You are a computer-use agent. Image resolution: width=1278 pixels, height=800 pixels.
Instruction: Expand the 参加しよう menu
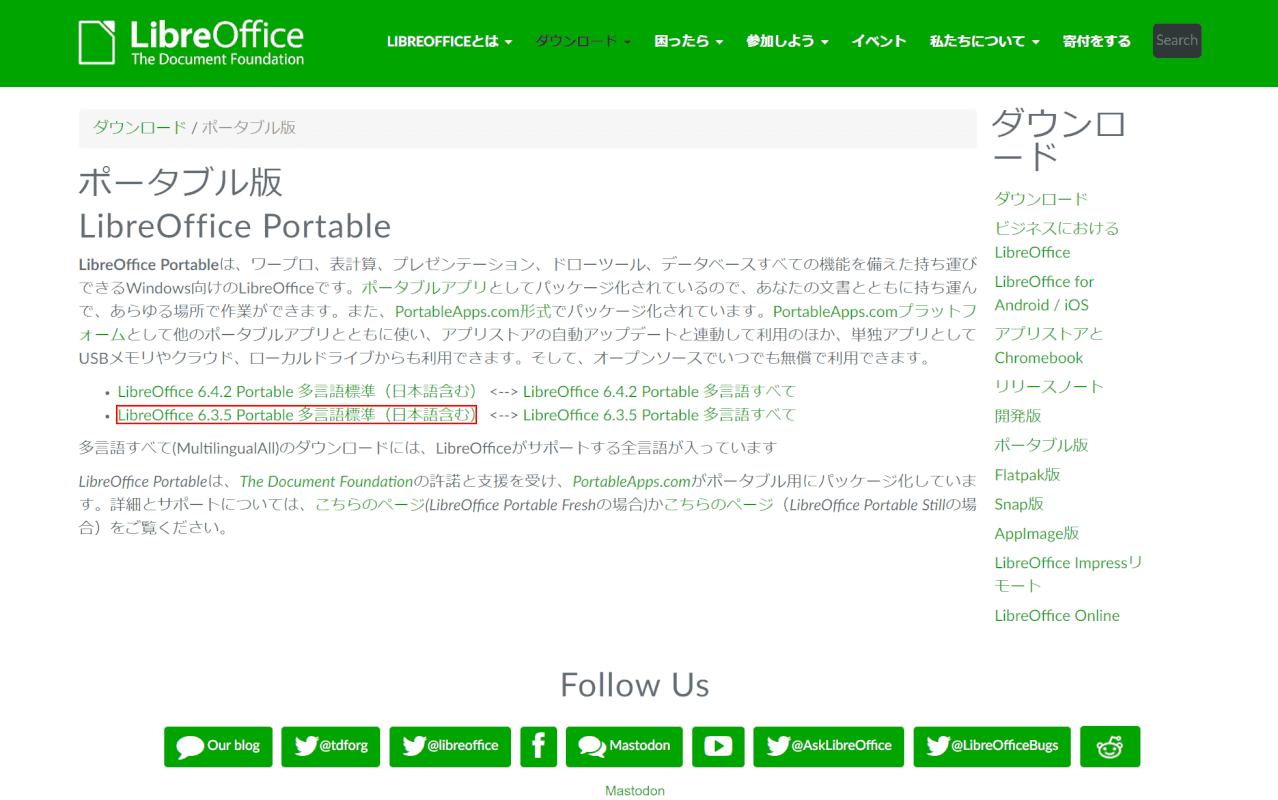(x=787, y=41)
